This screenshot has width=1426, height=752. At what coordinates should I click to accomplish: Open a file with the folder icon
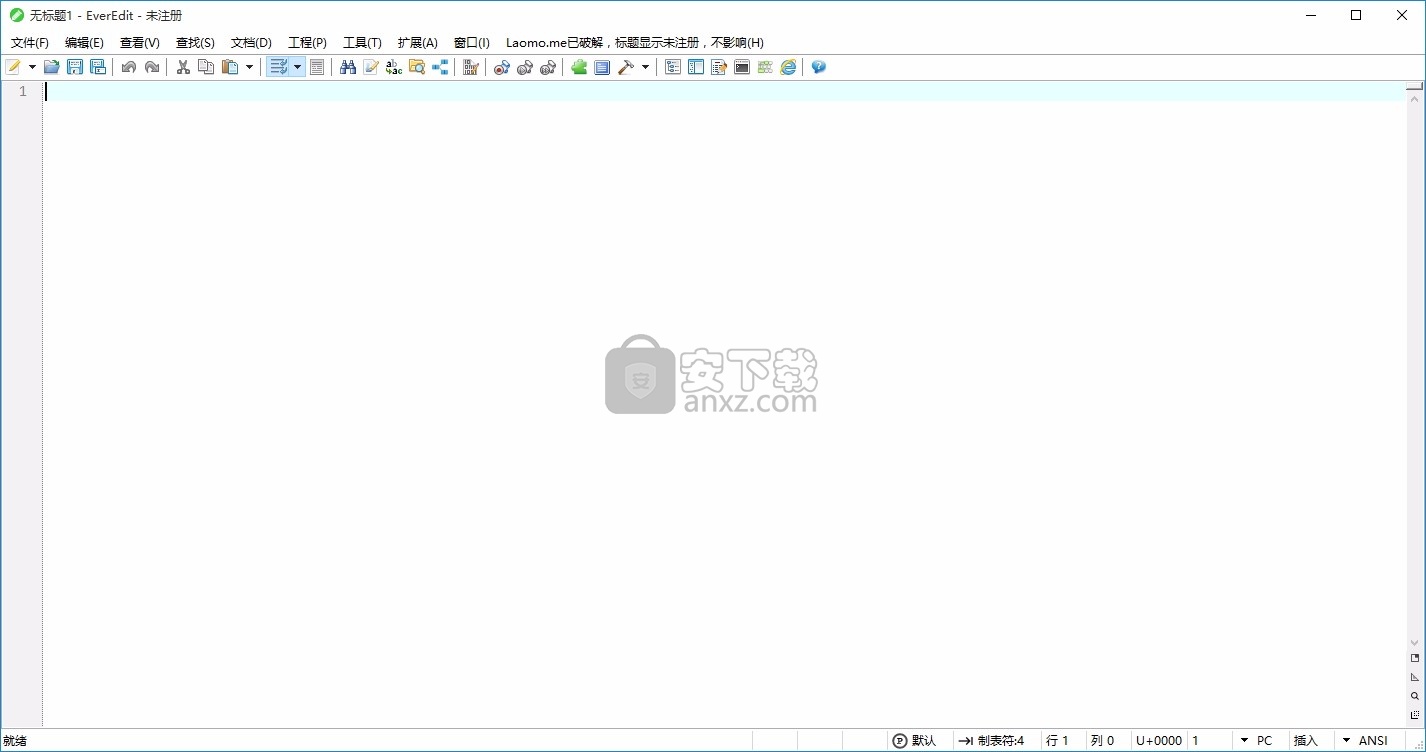point(51,67)
